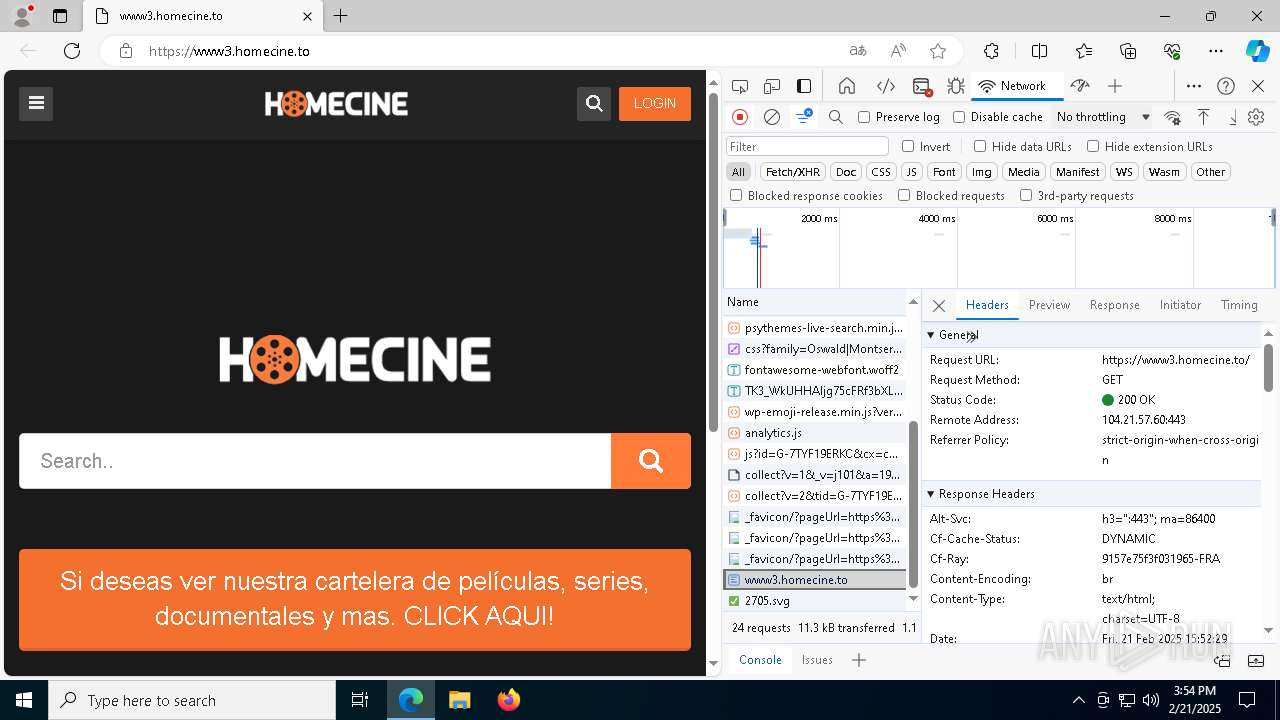
Task: Open DevTools help icon
Action: coord(1226,86)
